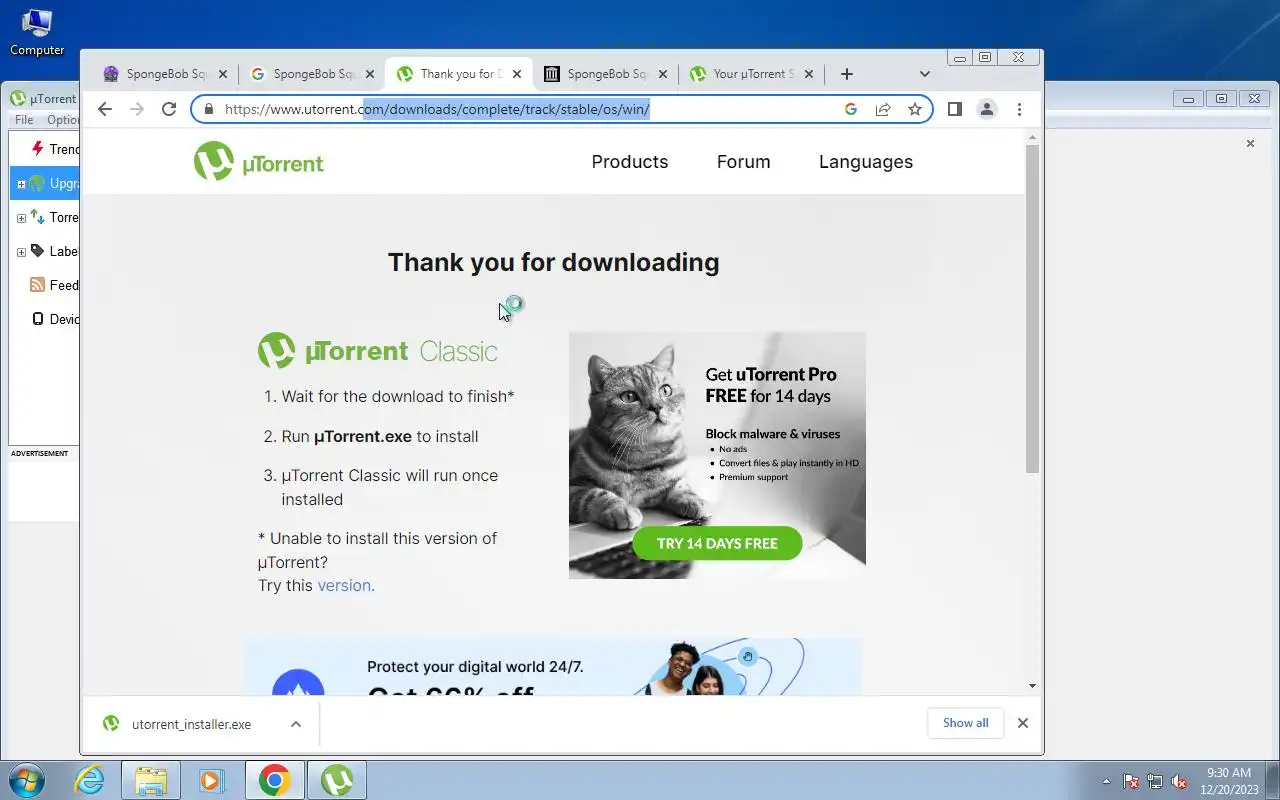Click the µTorrent Classic logo
Image resolution: width=1280 pixels, height=800 pixels.
click(378, 351)
